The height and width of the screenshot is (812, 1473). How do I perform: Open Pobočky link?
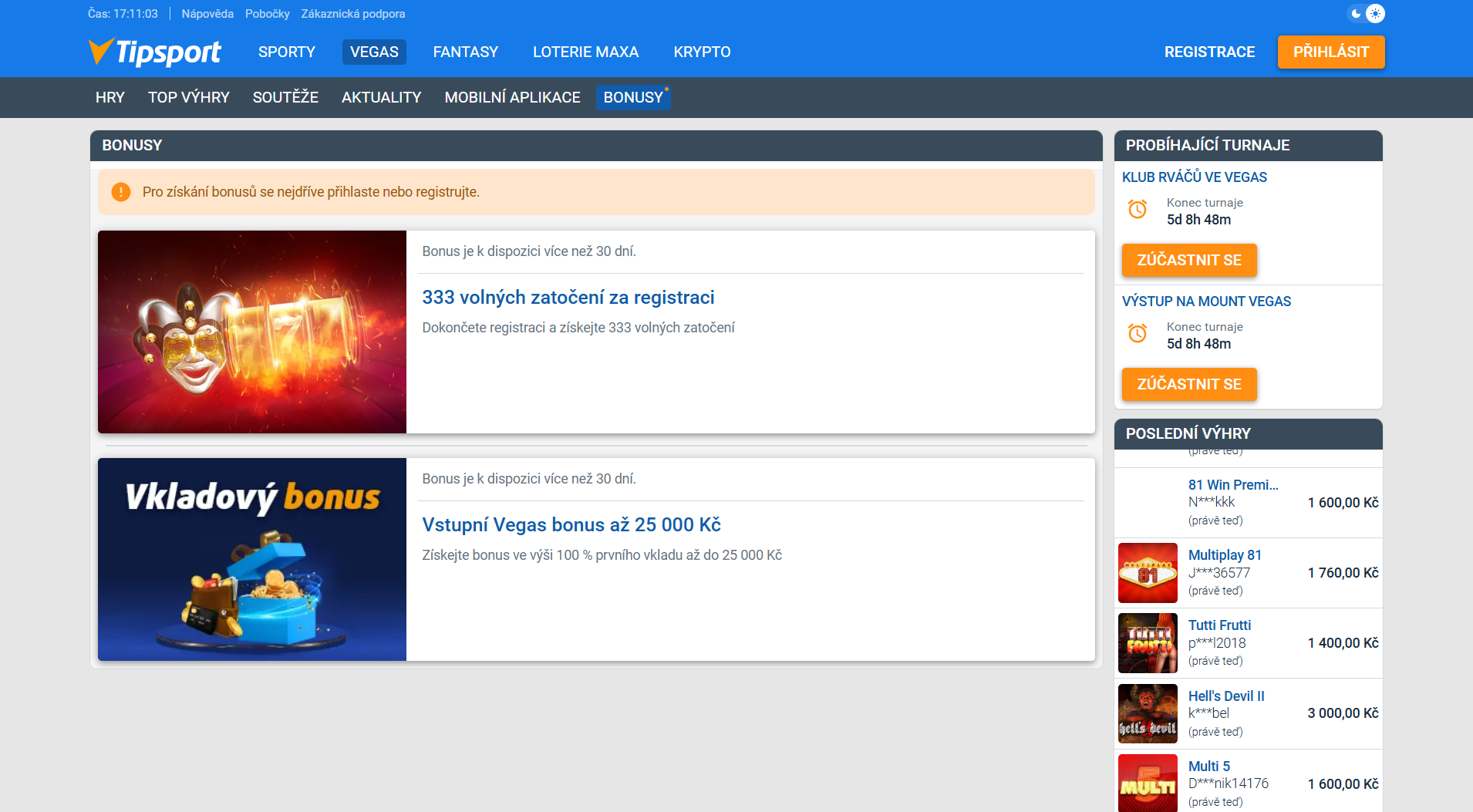coord(268,14)
